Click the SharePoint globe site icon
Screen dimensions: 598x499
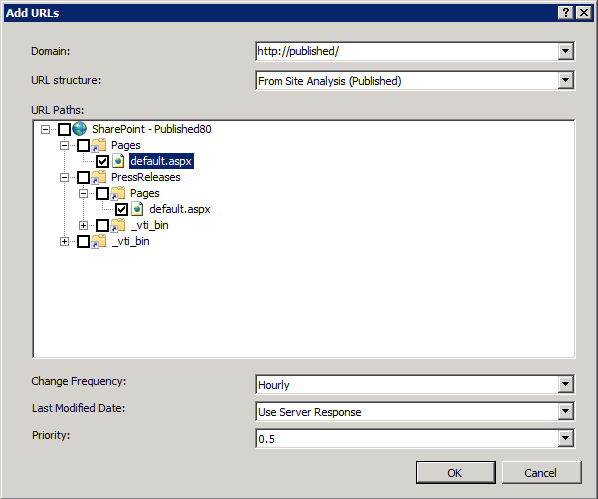pos(79,129)
